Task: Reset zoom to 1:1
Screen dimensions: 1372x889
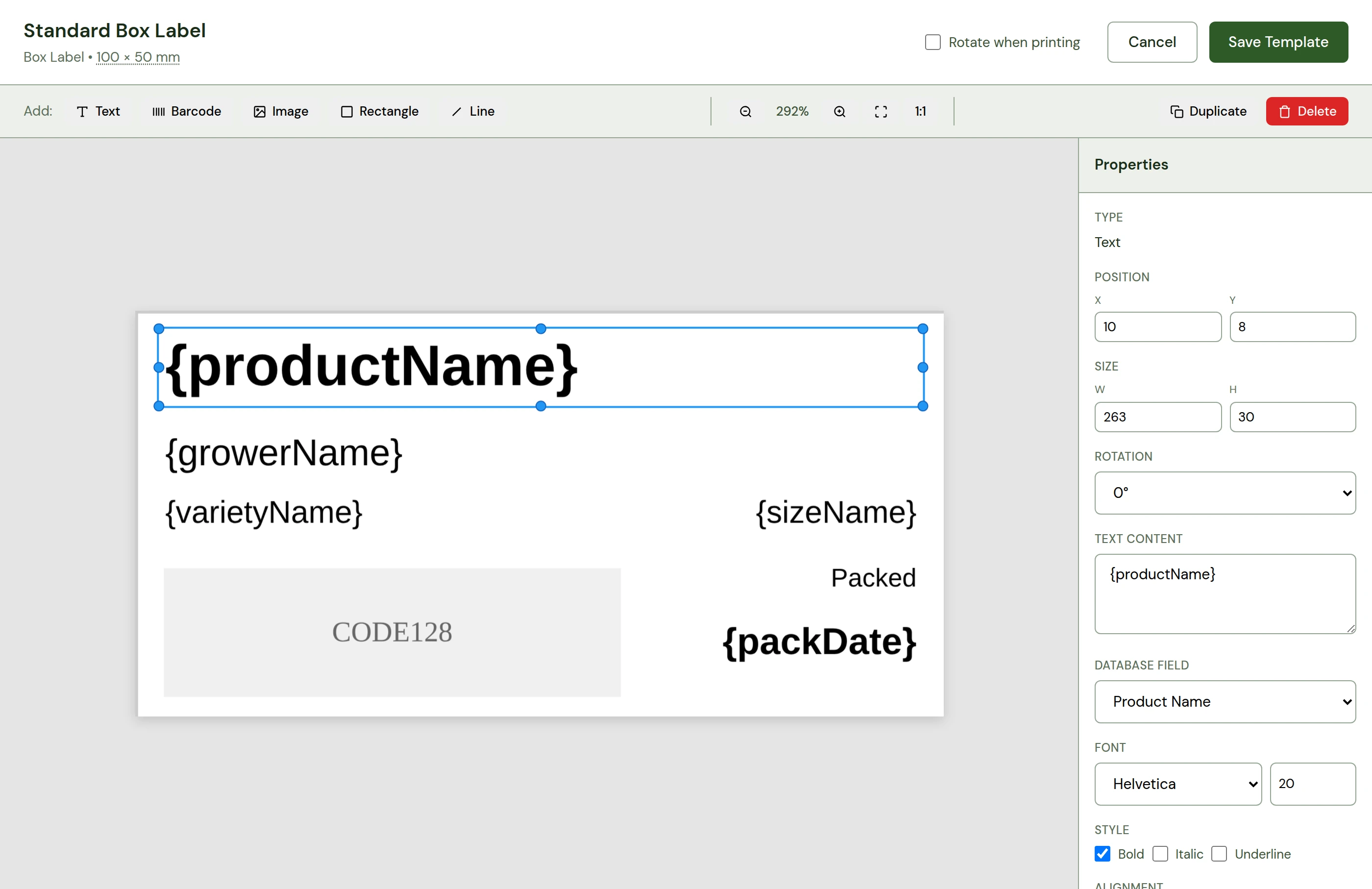Action: coord(920,111)
